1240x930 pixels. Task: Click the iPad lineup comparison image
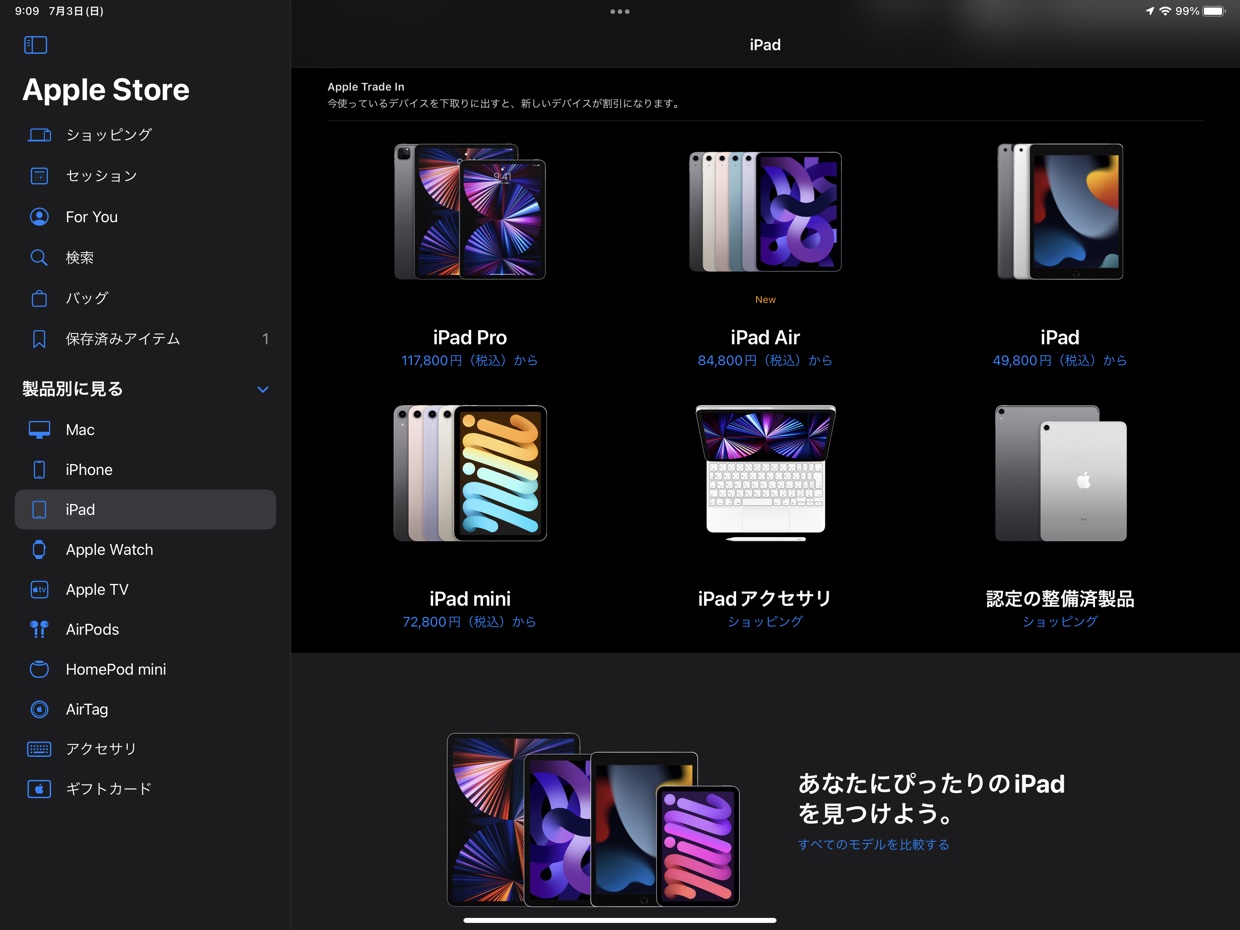click(593, 820)
